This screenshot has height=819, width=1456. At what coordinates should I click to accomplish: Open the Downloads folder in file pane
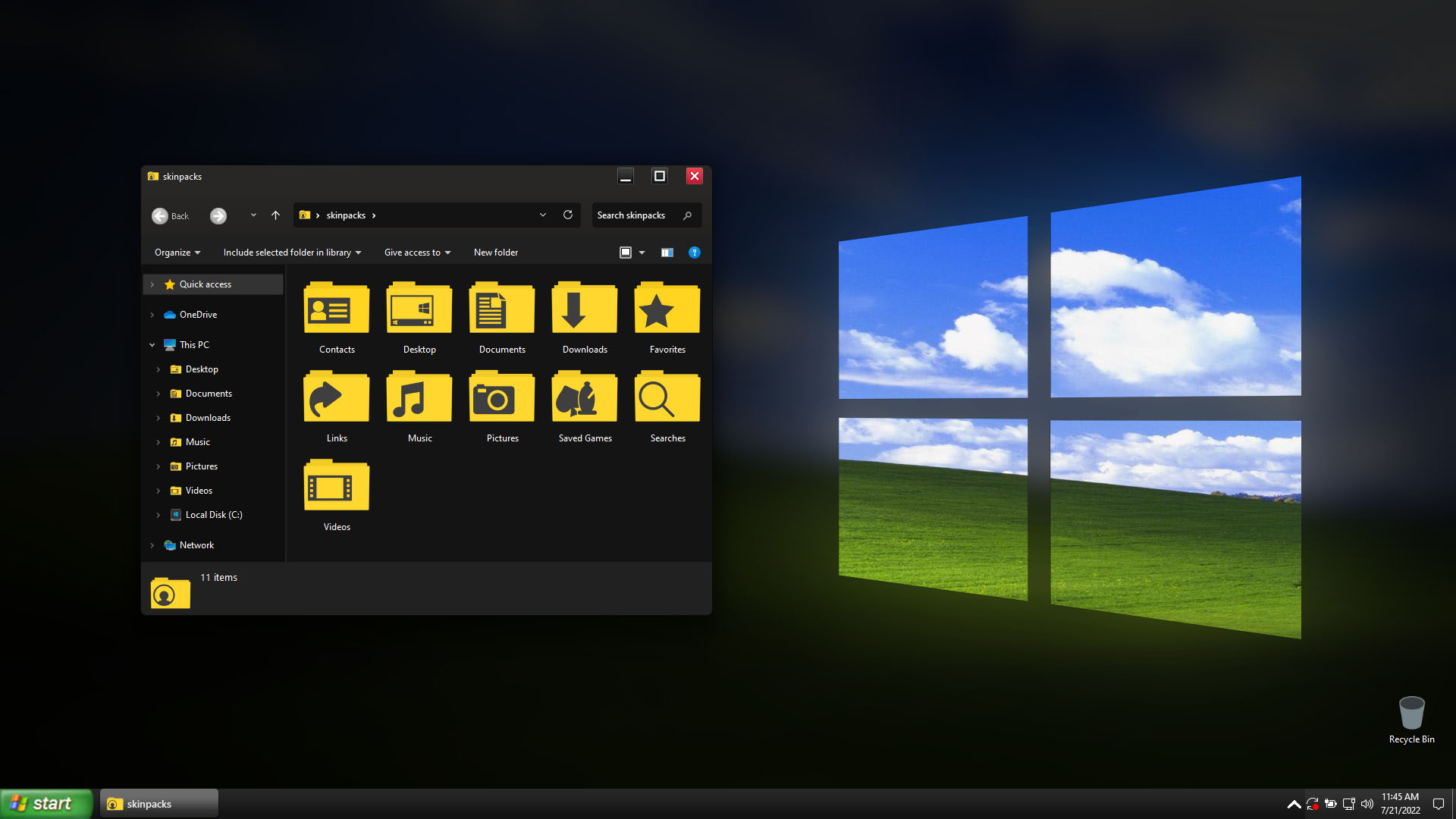click(x=585, y=309)
